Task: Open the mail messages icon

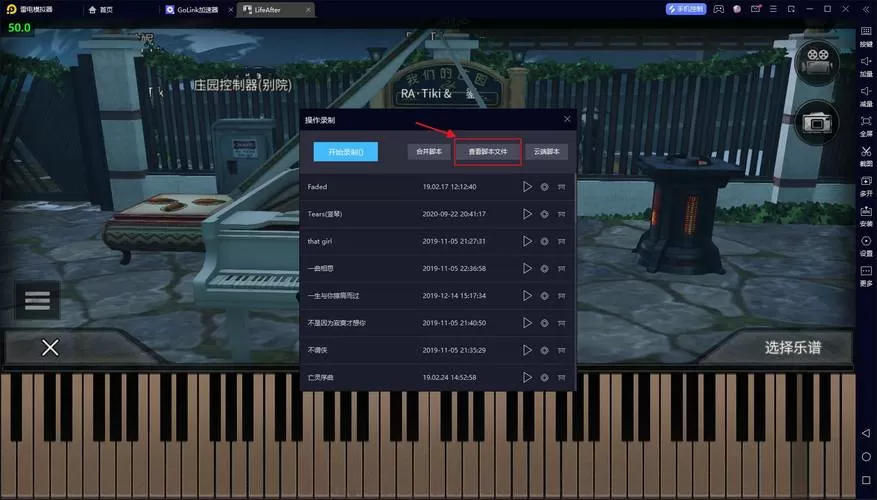Action: (x=756, y=9)
